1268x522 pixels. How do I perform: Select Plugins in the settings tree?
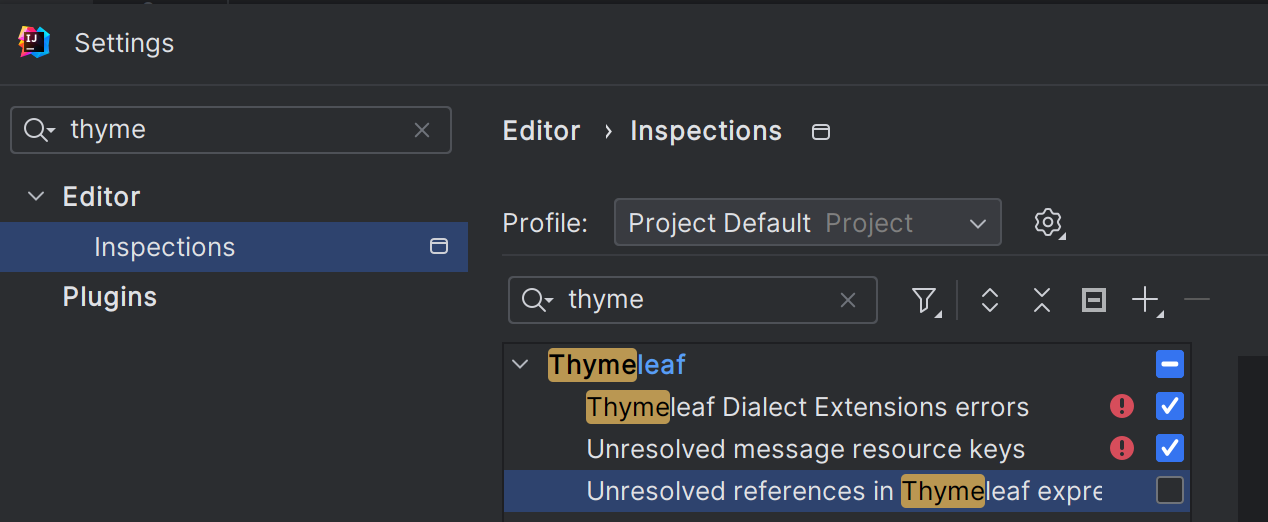click(x=110, y=297)
